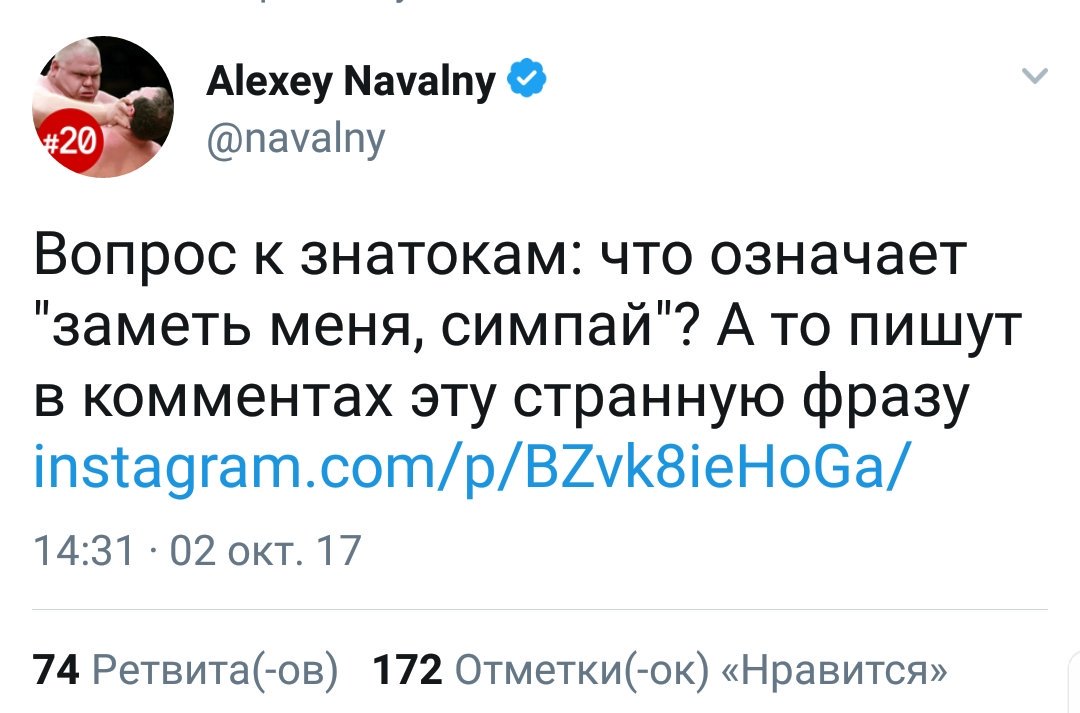This screenshot has height=713, width=1080.
Task: View the 172 likes number
Action: [x=406, y=669]
